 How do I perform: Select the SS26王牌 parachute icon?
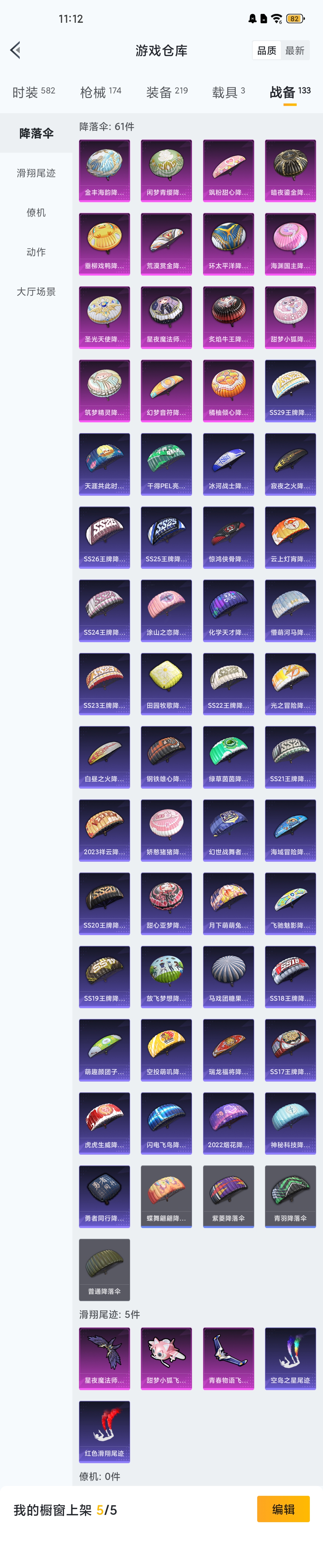tap(105, 537)
